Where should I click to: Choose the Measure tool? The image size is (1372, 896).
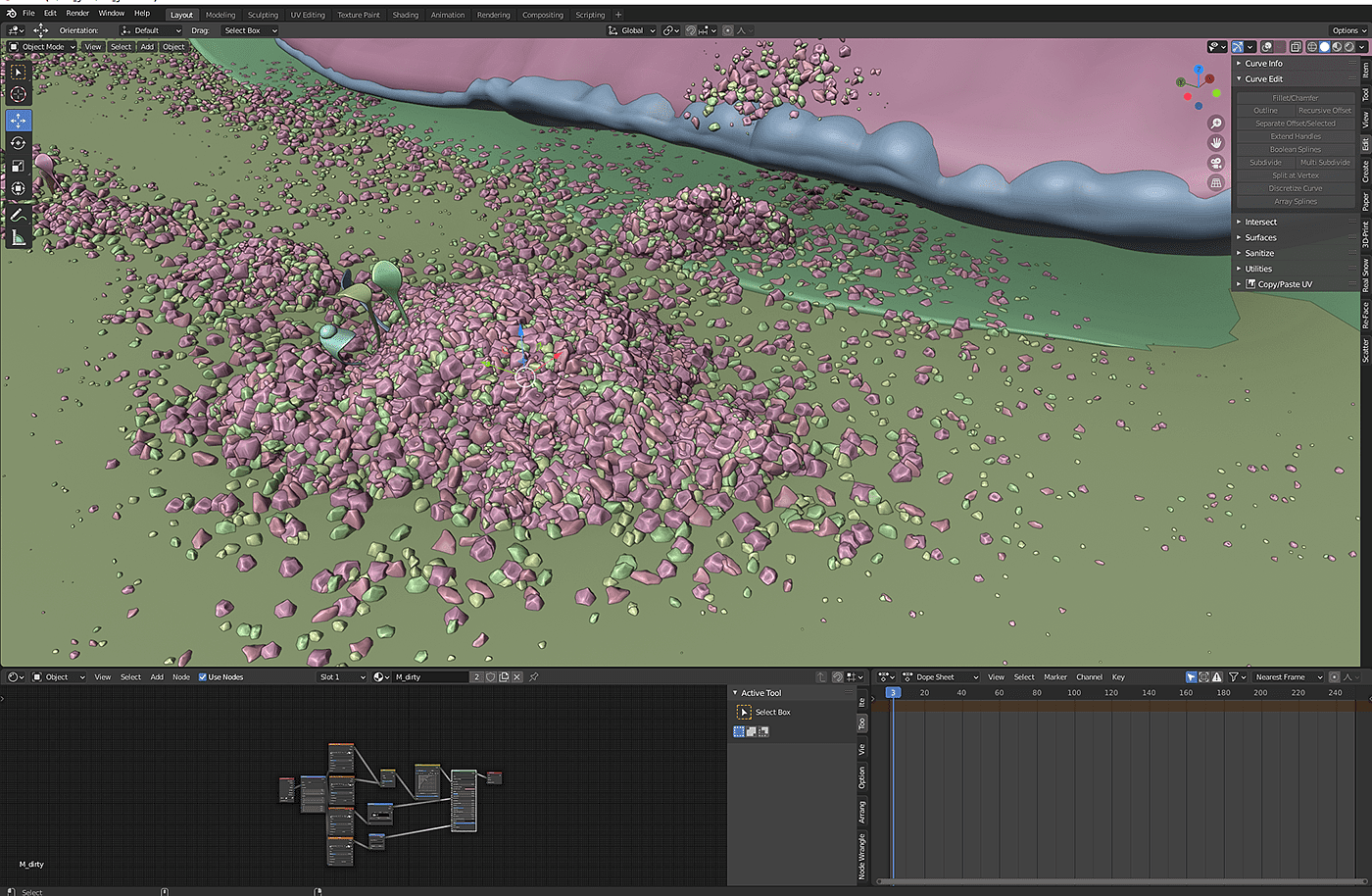pos(19,238)
